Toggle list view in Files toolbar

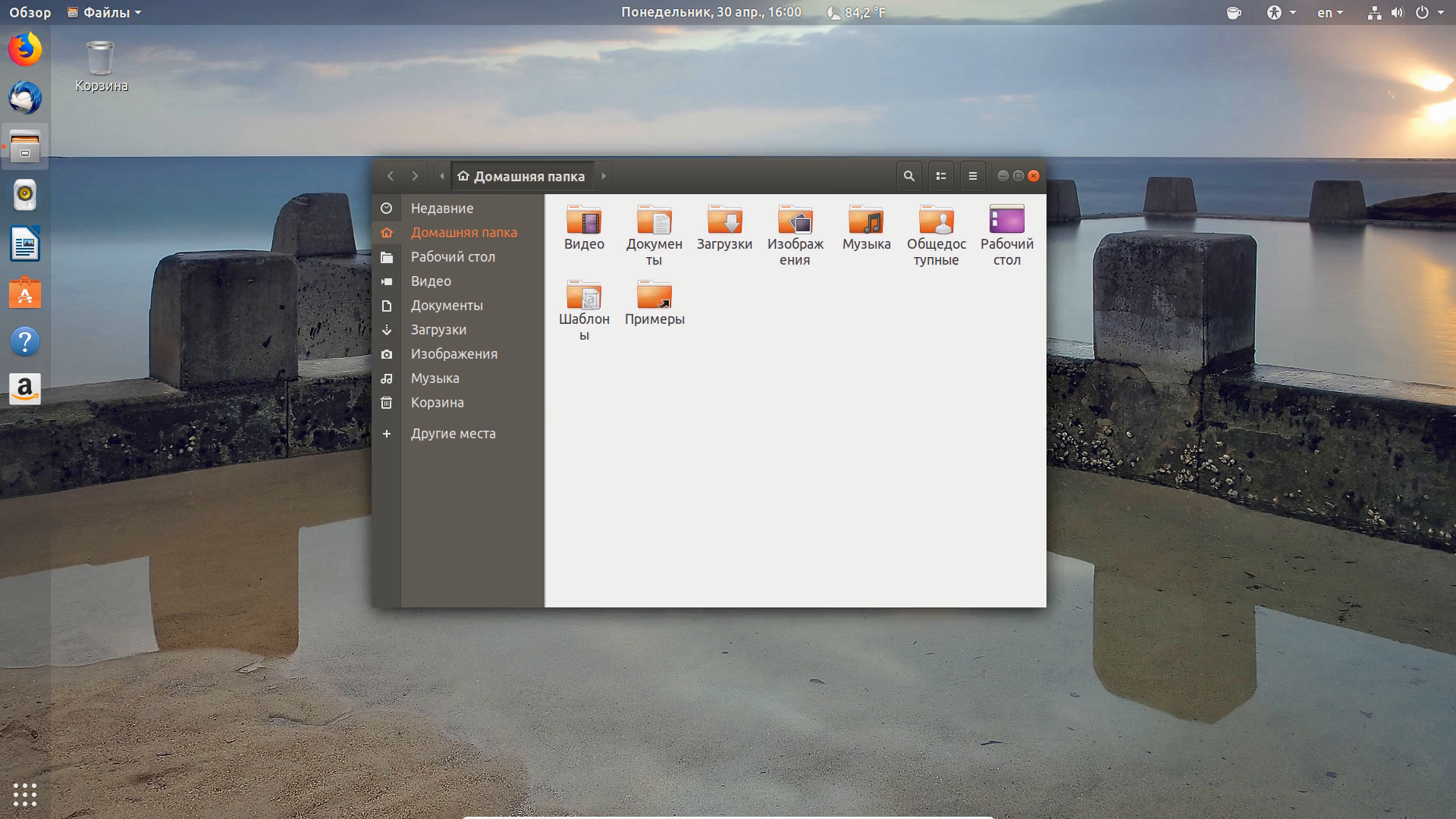pyautogui.click(x=940, y=176)
